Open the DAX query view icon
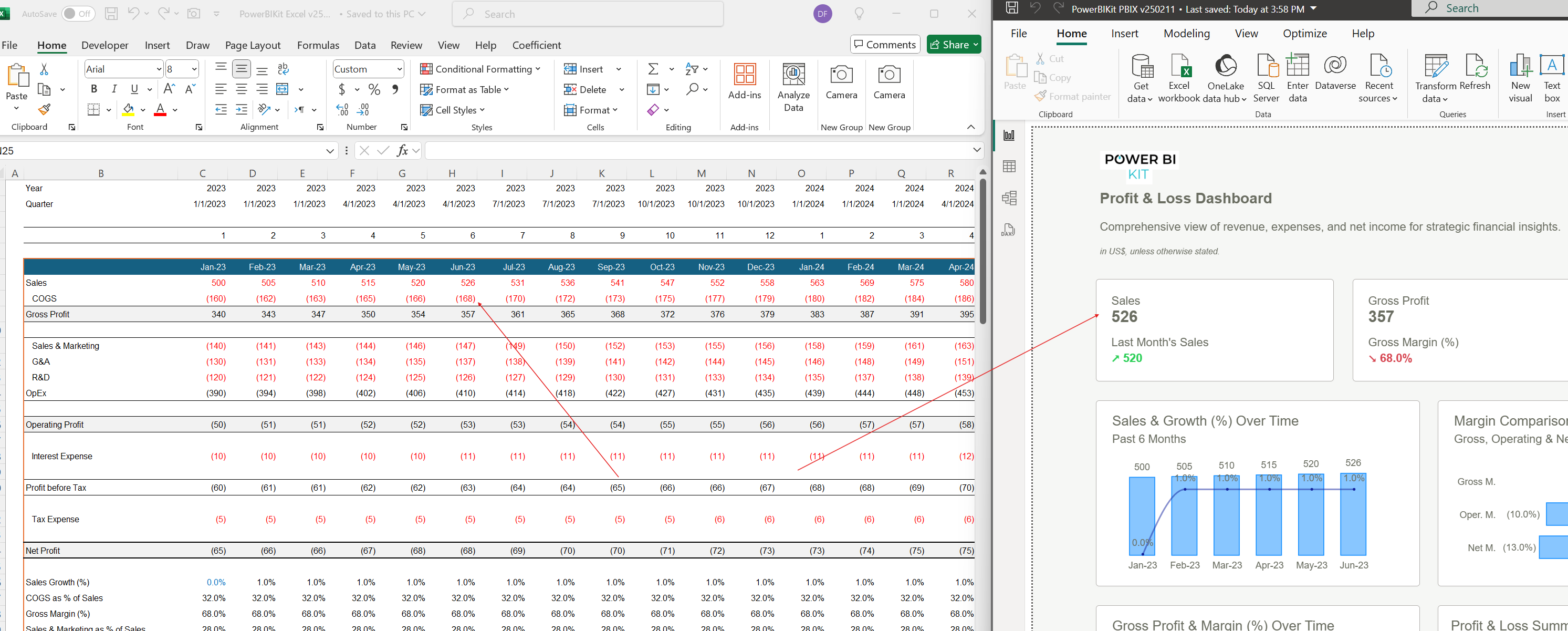The image size is (1568, 631). click(1009, 230)
